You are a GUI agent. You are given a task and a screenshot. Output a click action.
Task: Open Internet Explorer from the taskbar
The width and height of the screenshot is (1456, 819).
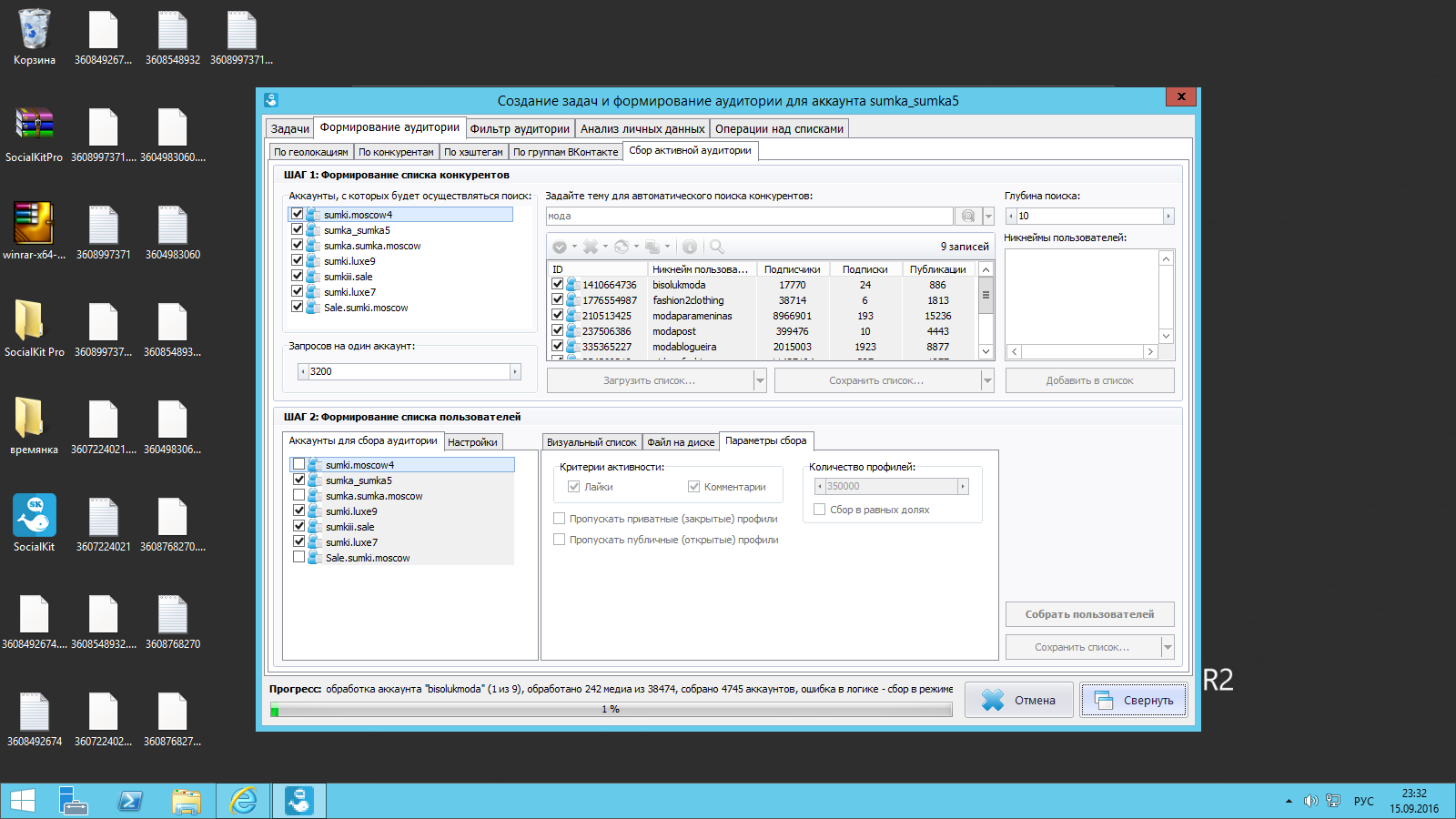(x=243, y=801)
